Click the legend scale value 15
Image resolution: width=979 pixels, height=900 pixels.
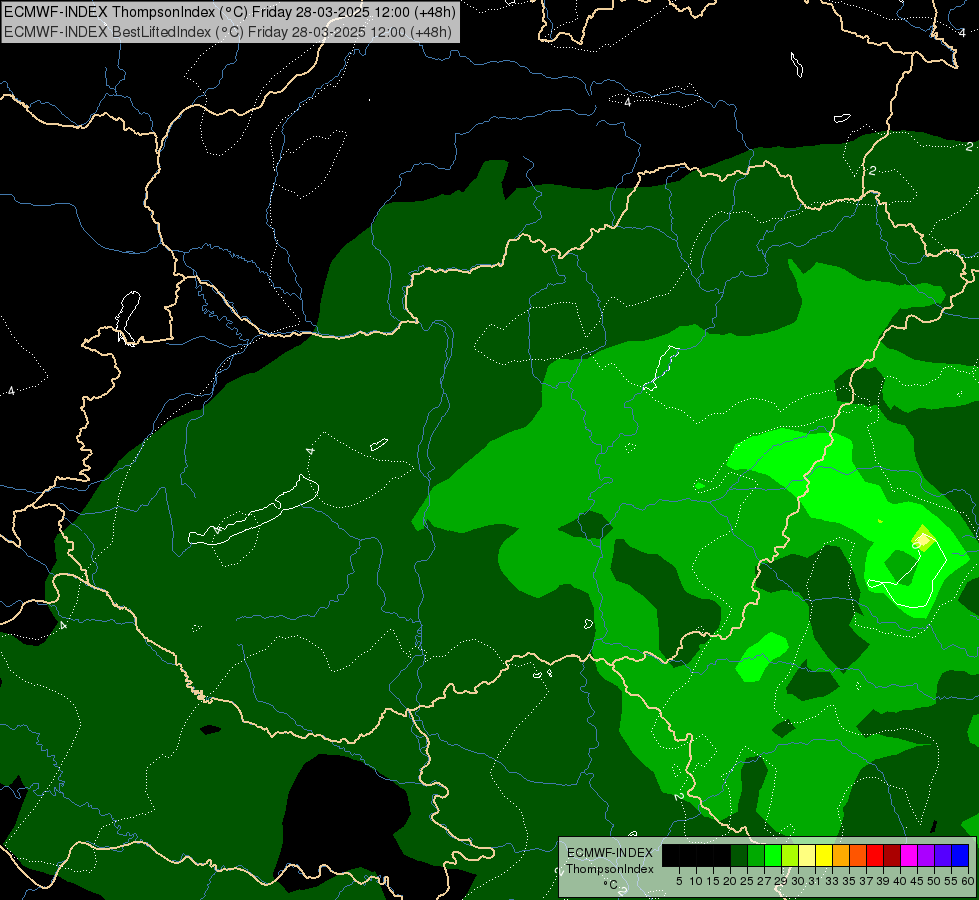point(713,881)
